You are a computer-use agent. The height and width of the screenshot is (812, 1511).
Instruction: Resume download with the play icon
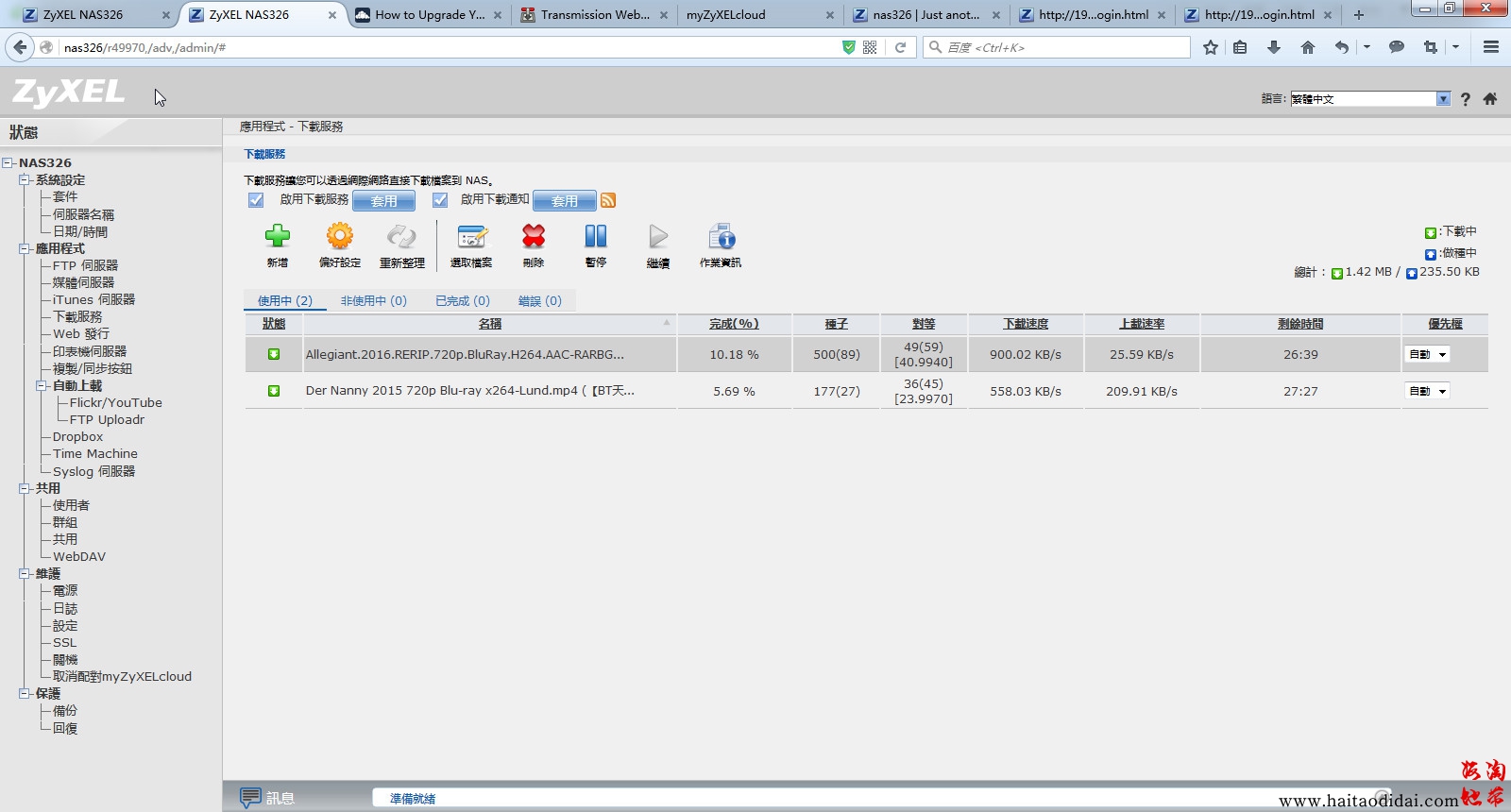(658, 236)
